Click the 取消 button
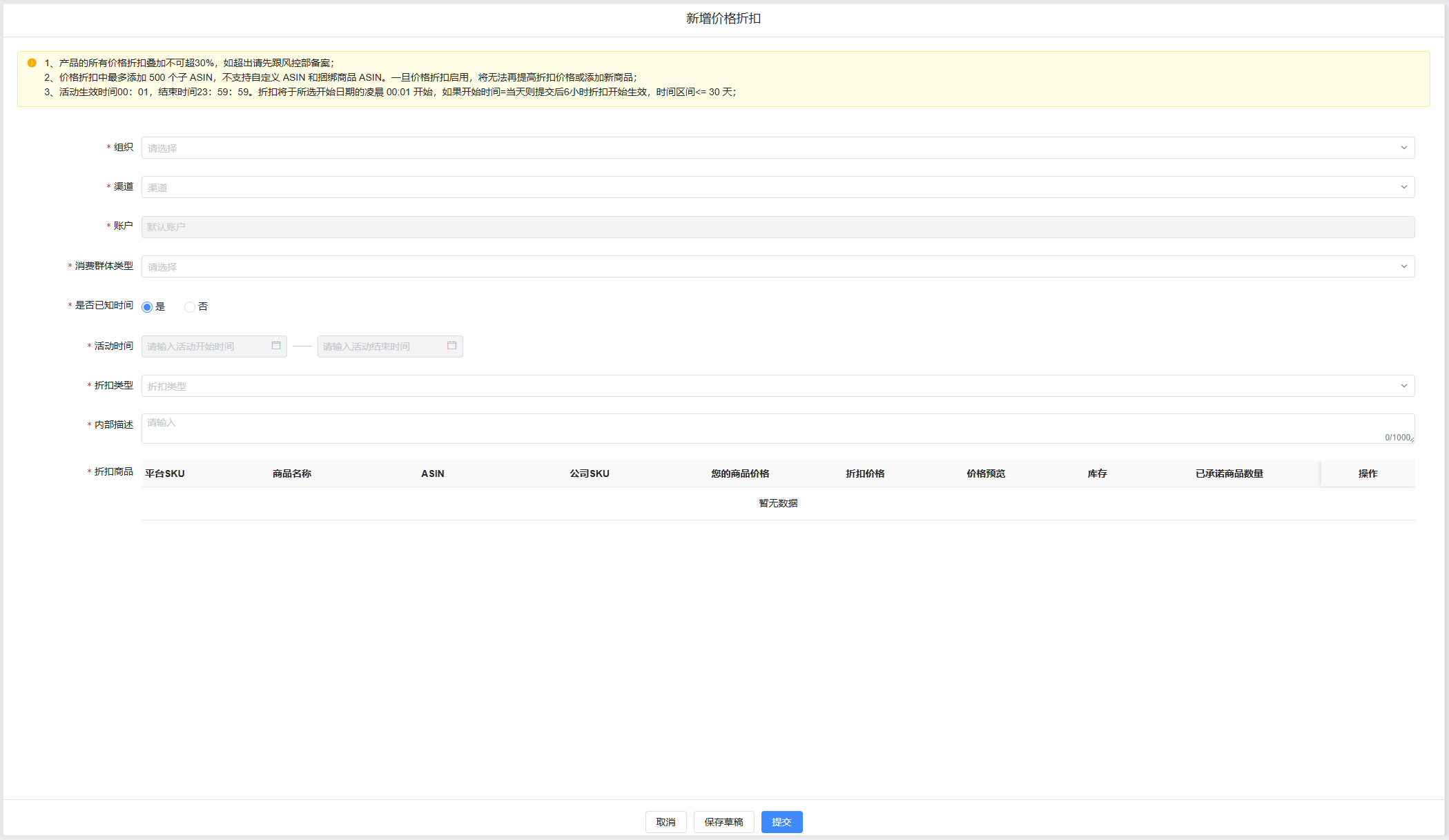 click(x=665, y=822)
